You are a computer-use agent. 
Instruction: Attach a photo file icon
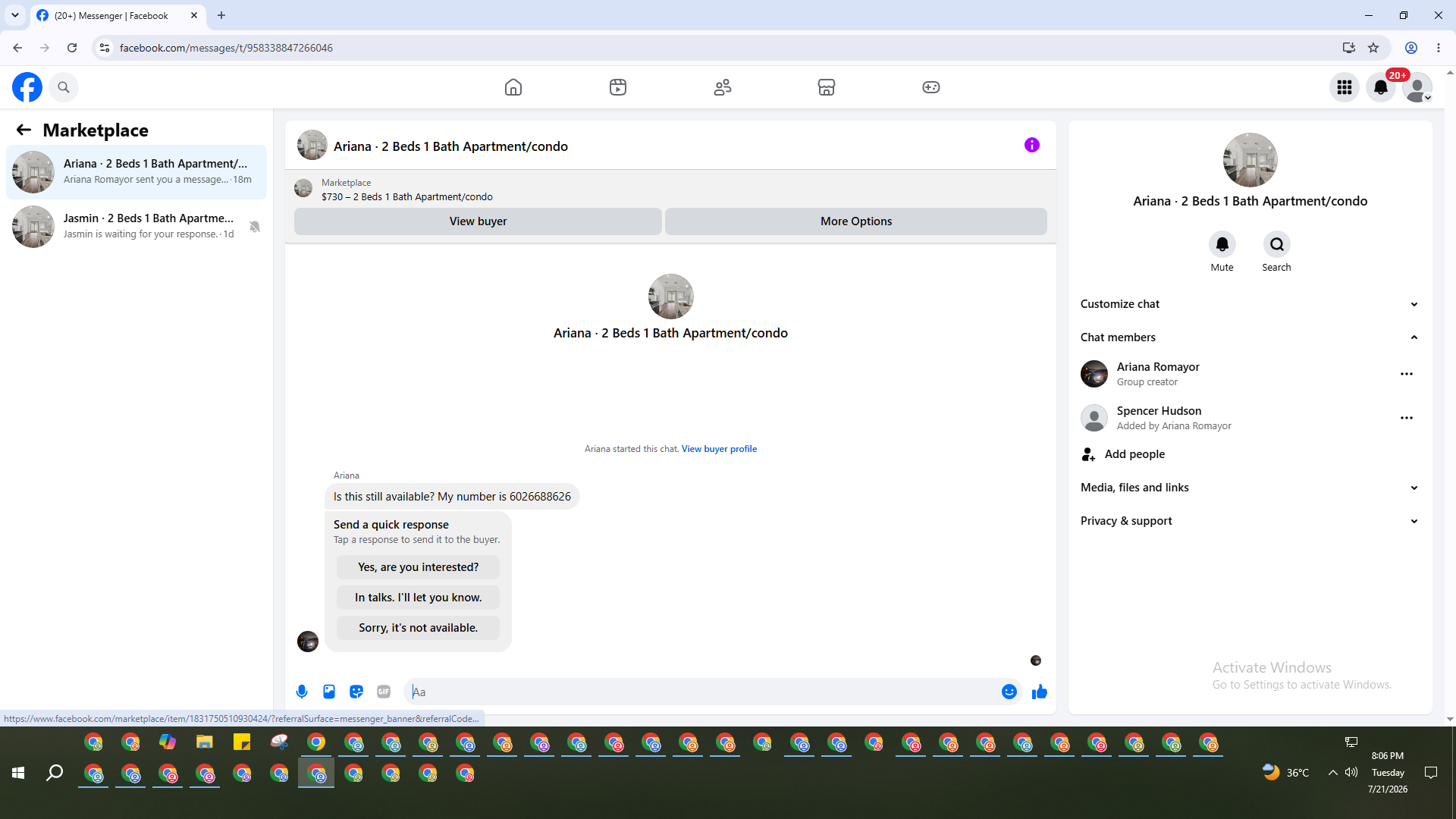tap(329, 692)
